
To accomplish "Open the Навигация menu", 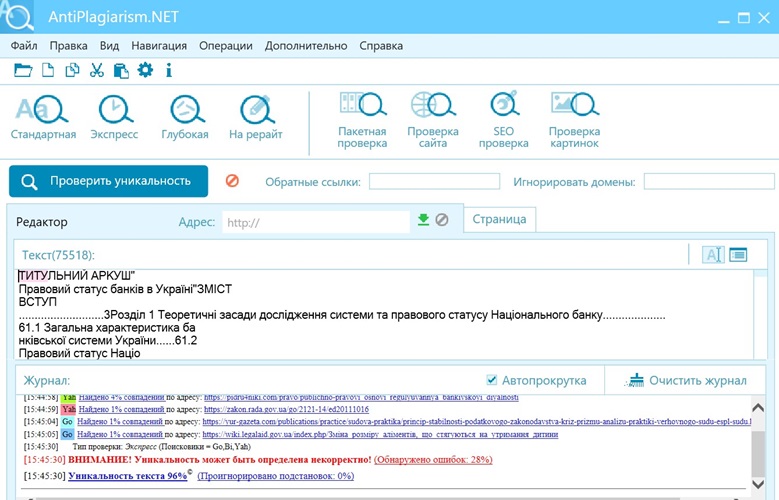I will [x=159, y=46].
